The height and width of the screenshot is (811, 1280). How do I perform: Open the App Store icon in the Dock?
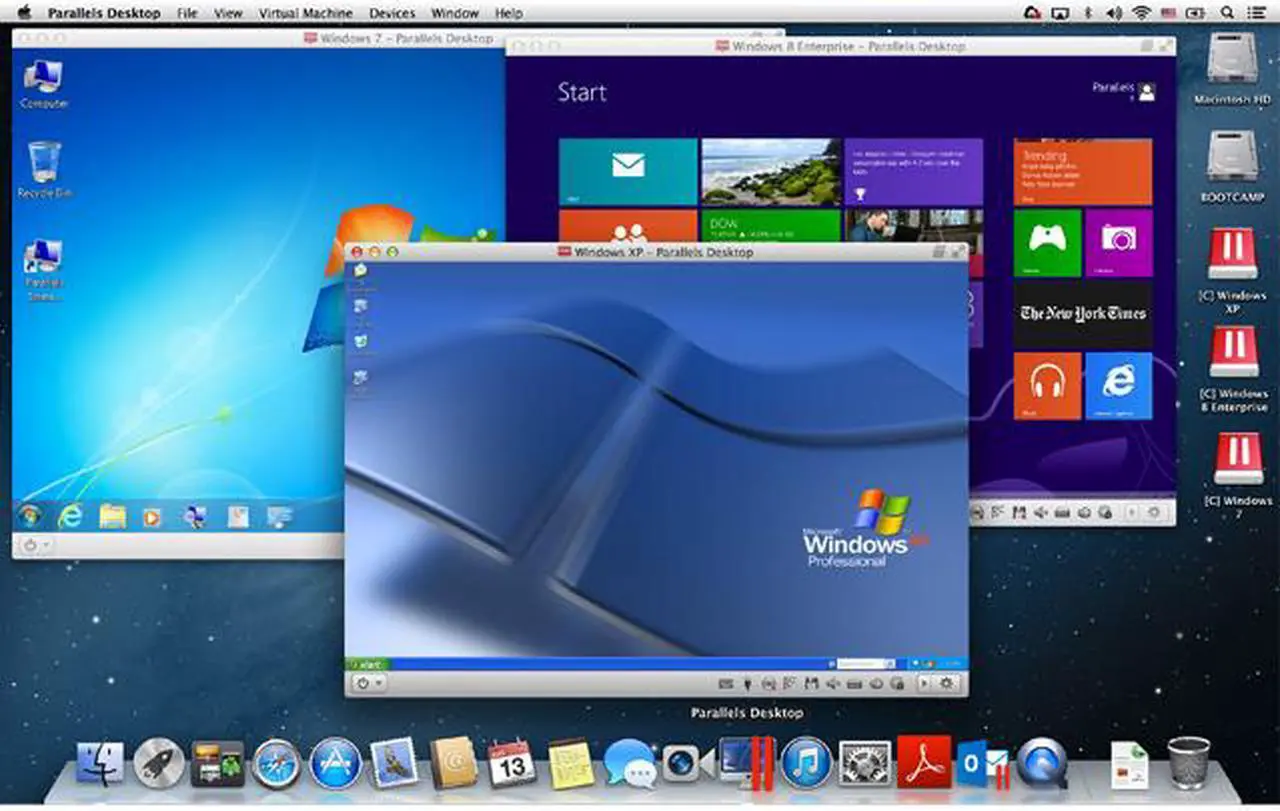(335, 764)
